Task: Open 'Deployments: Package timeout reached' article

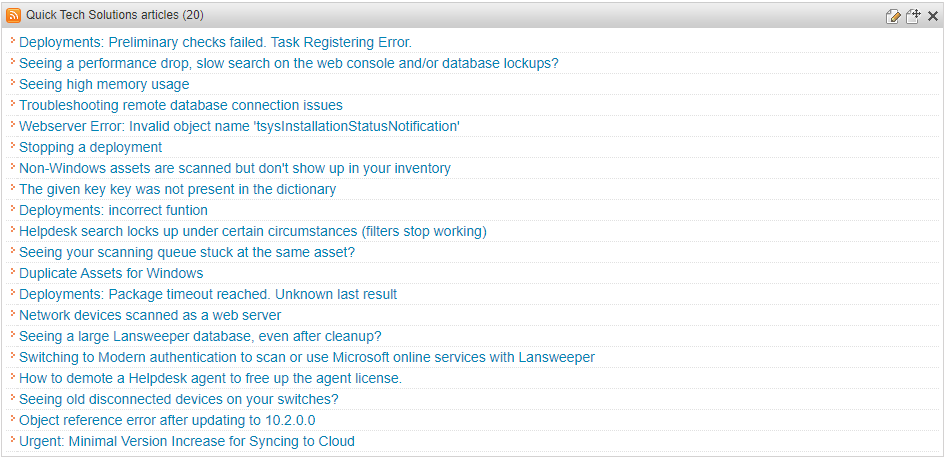Action: click(x=208, y=294)
